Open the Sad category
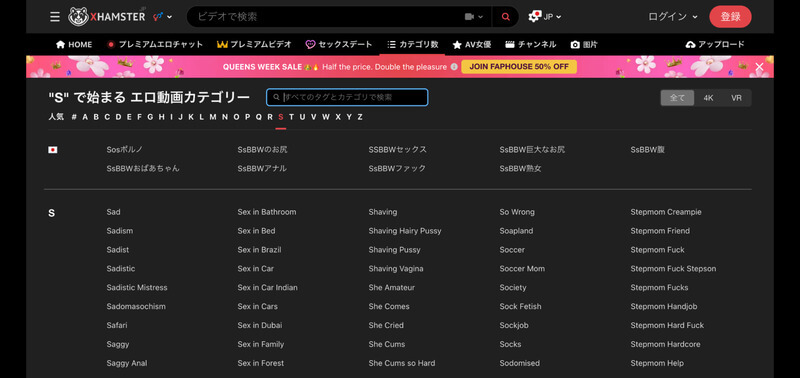Viewport: 800px width, 378px height. 113,212
